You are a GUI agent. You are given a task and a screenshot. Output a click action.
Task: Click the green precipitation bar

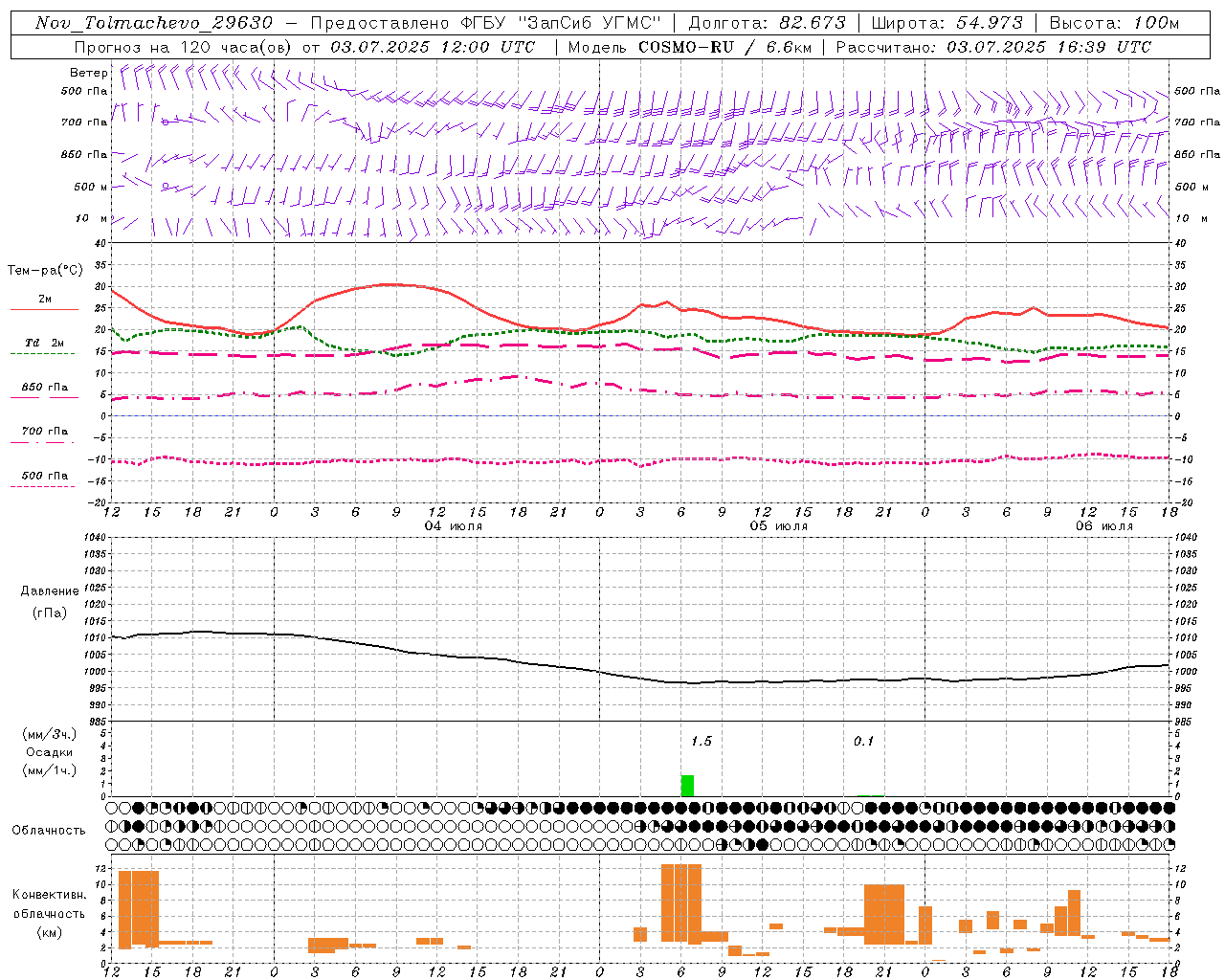pos(687,786)
